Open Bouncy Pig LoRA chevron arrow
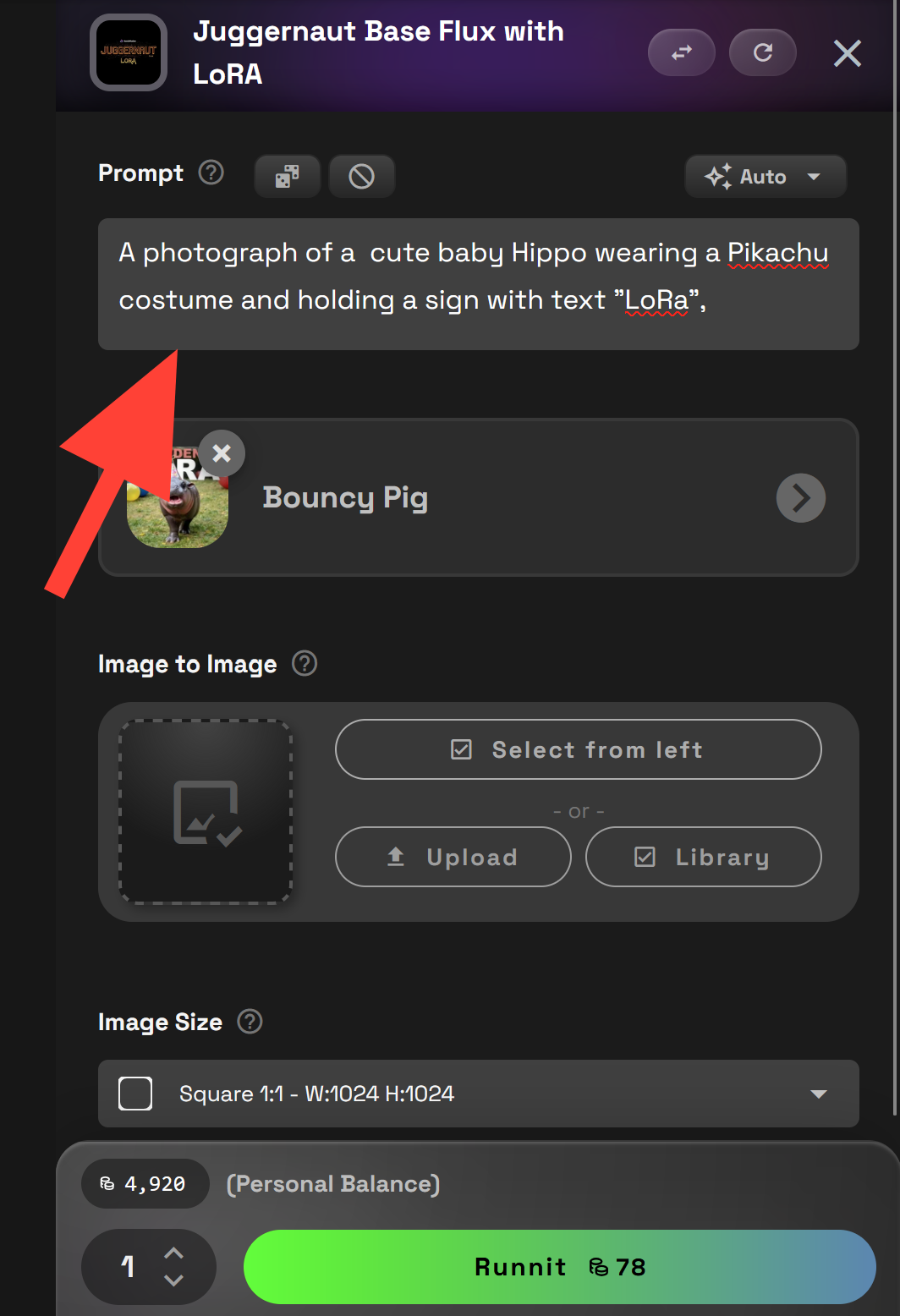This screenshot has width=900, height=1316. click(800, 498)
